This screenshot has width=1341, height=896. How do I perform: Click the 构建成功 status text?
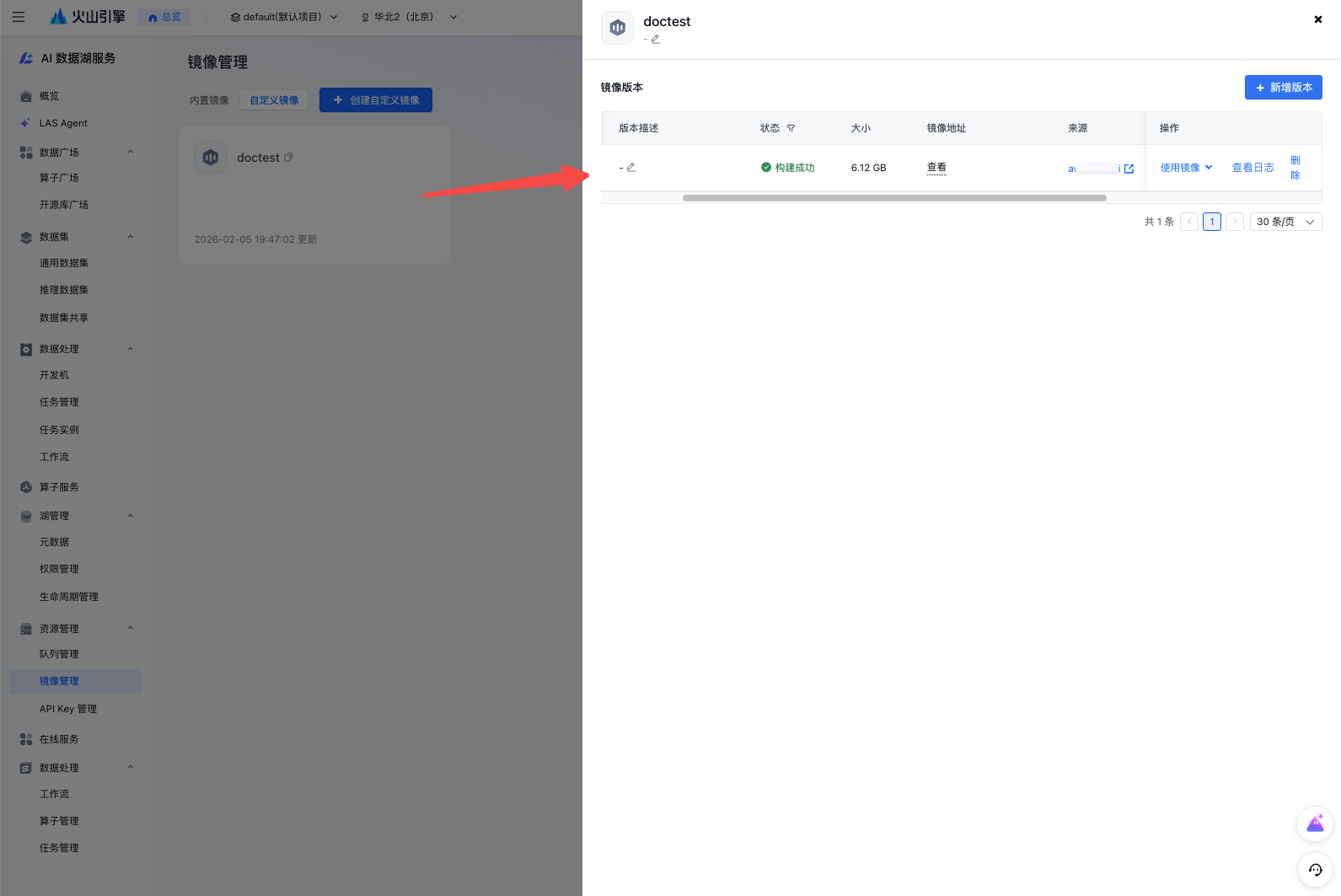pos(795,168)
